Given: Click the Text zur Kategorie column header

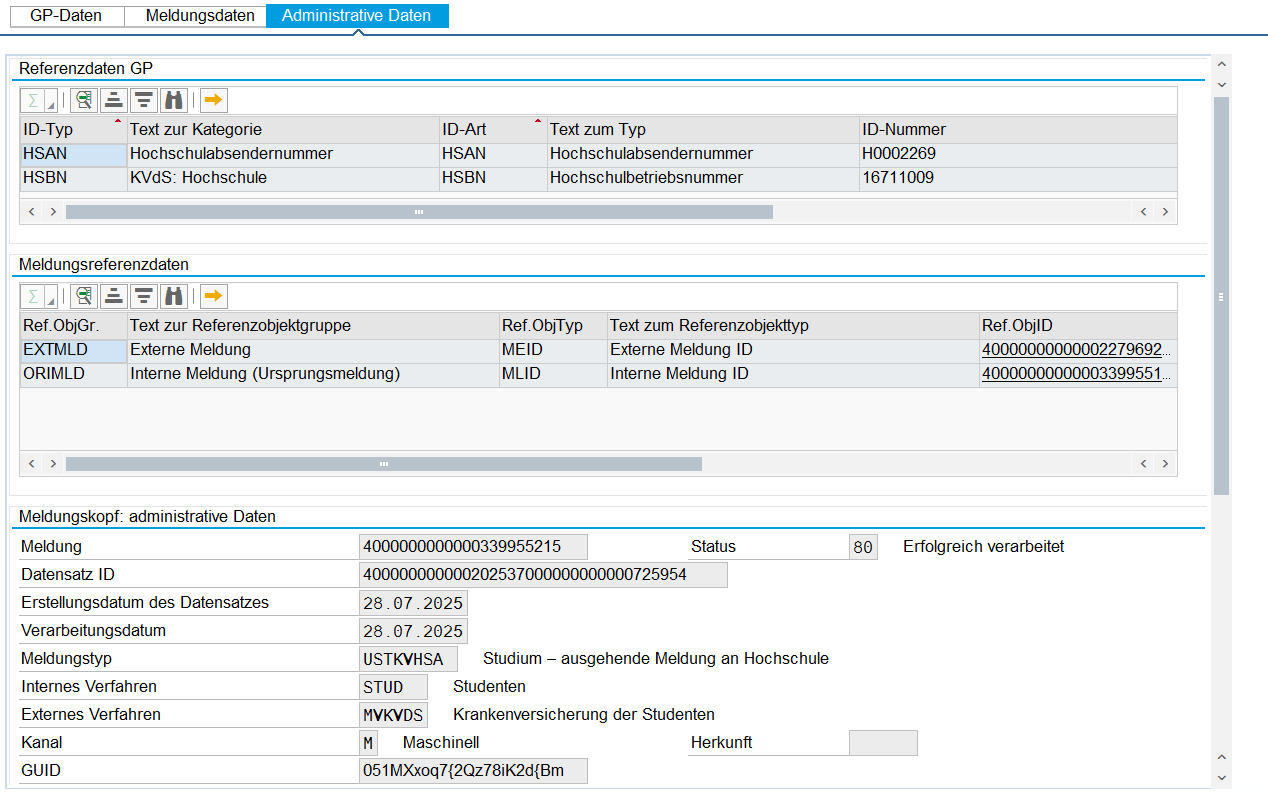Looking at the screenshot, I should coord(283,130).
